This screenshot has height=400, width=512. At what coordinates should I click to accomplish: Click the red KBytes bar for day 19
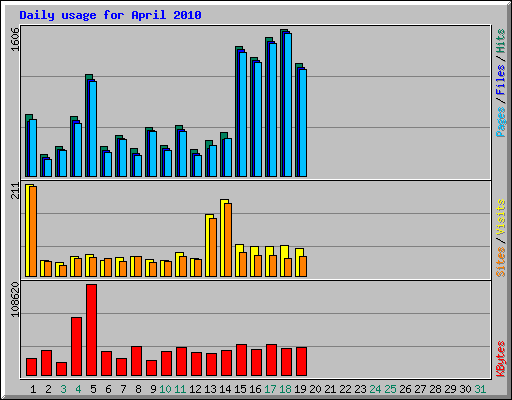301,362
